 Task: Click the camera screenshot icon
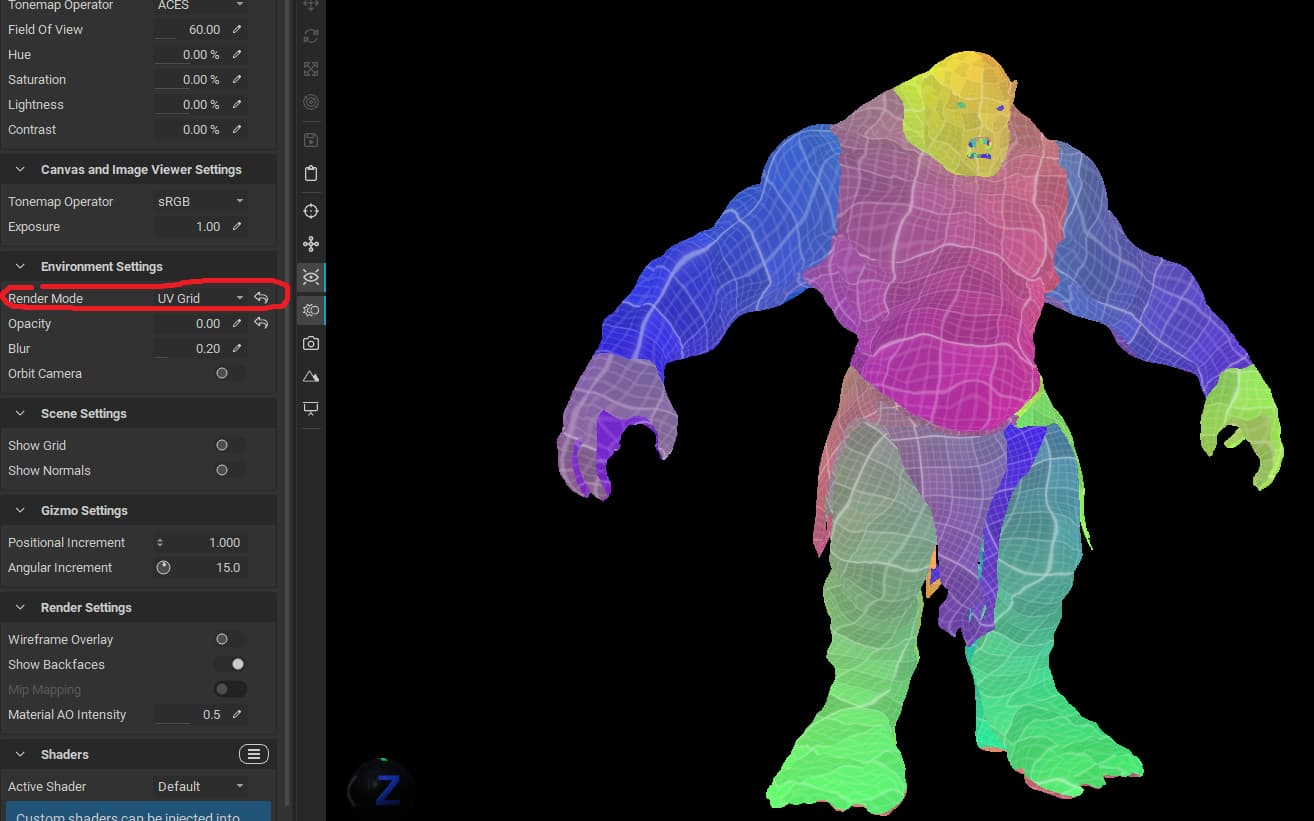[311, 343]
